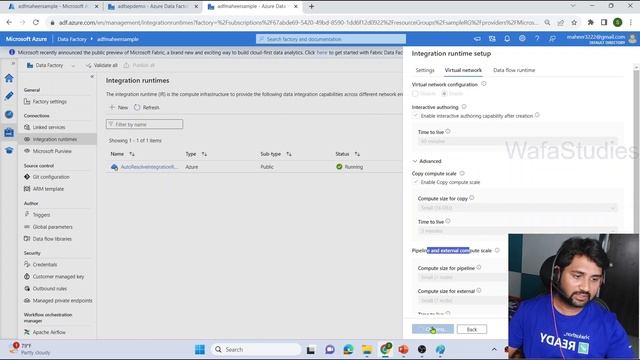Sort by Sub-type column arrows
This screenshot has width=640, height=360.
point(289,154)
